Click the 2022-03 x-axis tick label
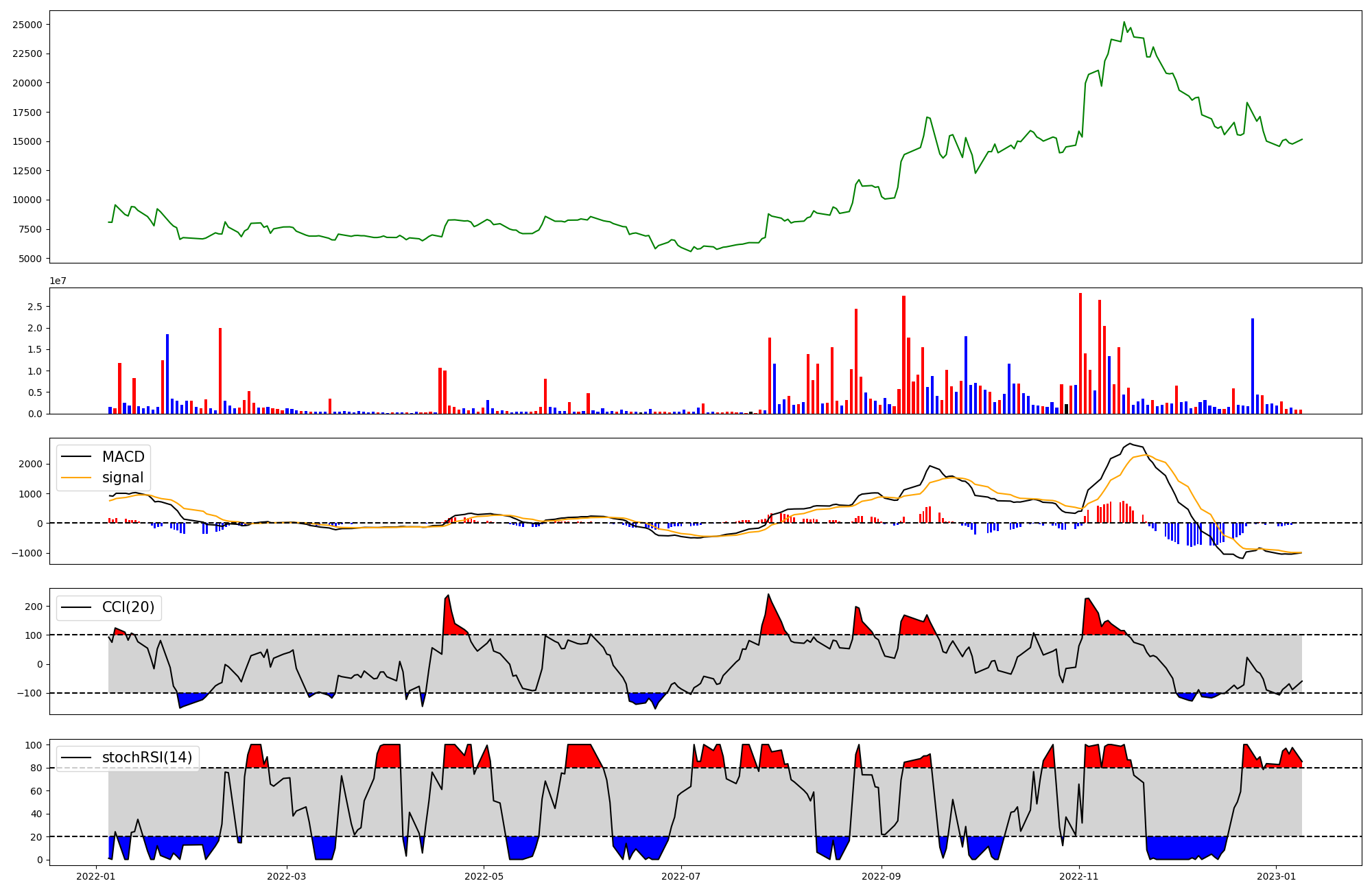Image resolution: width=1372 pixels, height=892 pixels. [x=286, y=876]
